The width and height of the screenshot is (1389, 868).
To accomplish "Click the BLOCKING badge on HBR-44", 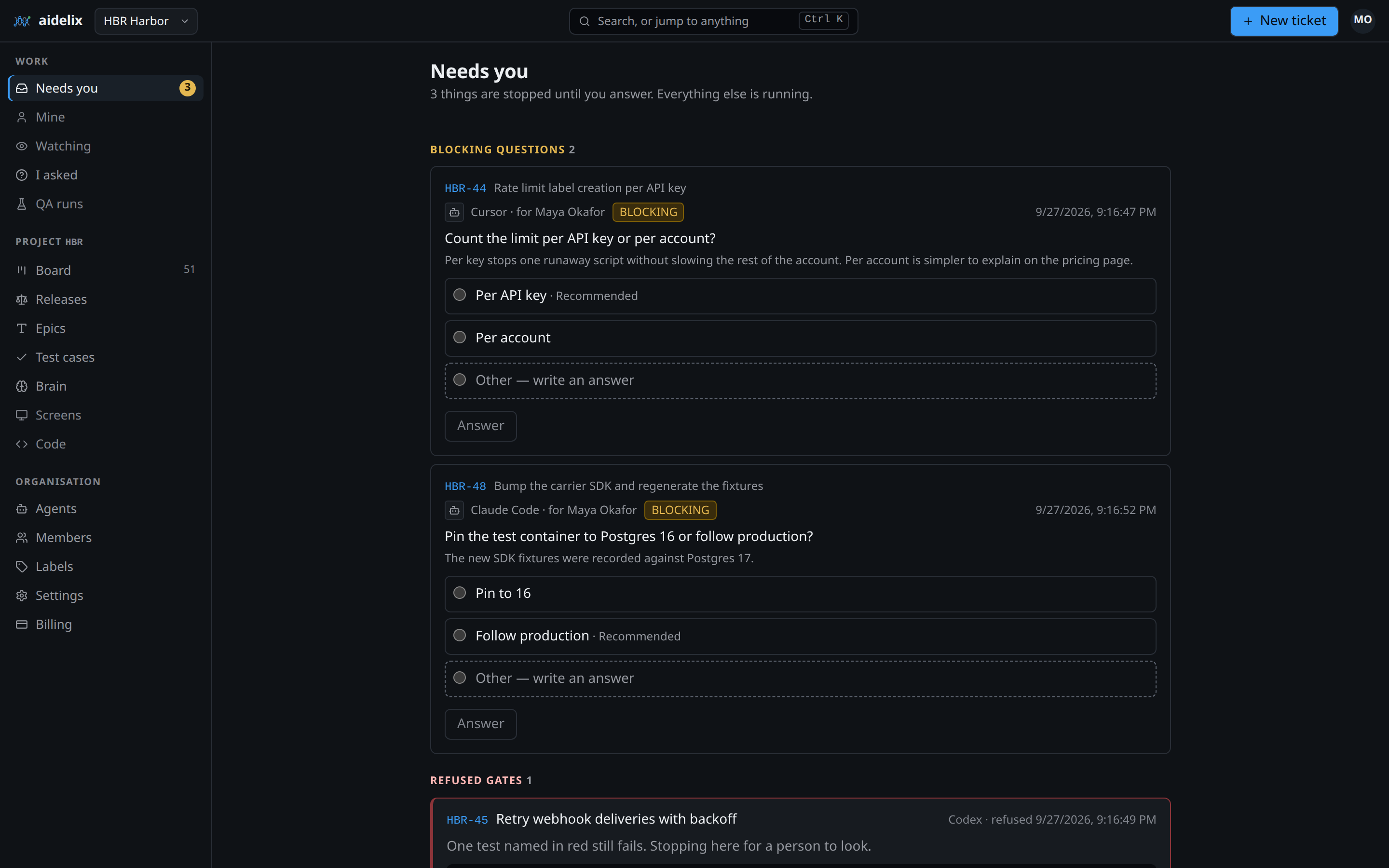I will coord(648,212).
